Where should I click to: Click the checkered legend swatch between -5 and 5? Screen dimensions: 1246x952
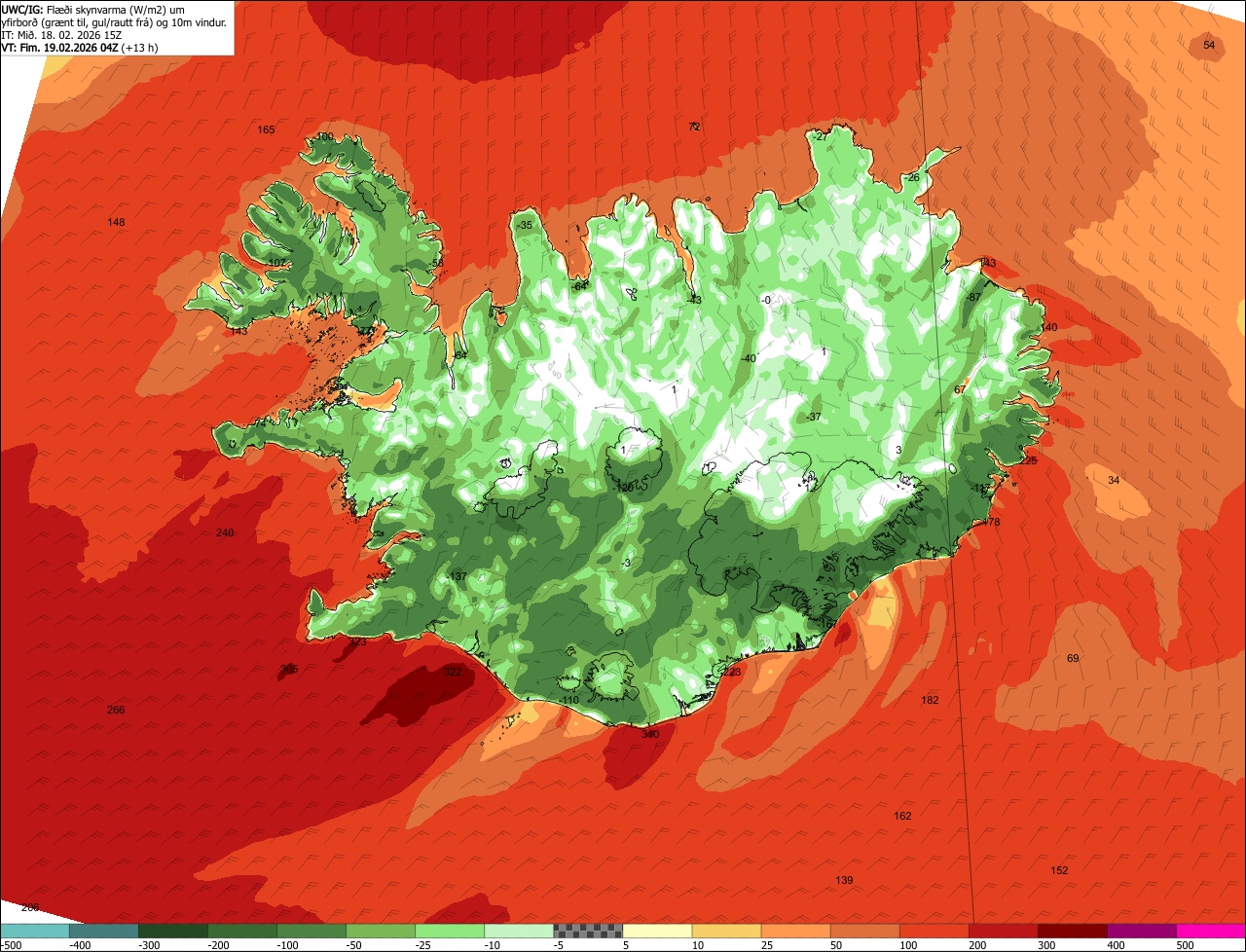(x=588, y=931)
